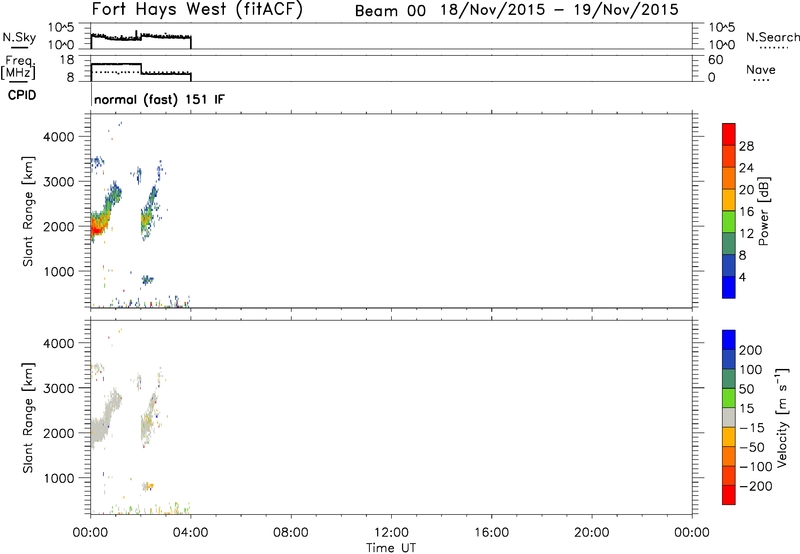Click the '1000' tick on velocity panel
The image size is (800, 554).
59,478
